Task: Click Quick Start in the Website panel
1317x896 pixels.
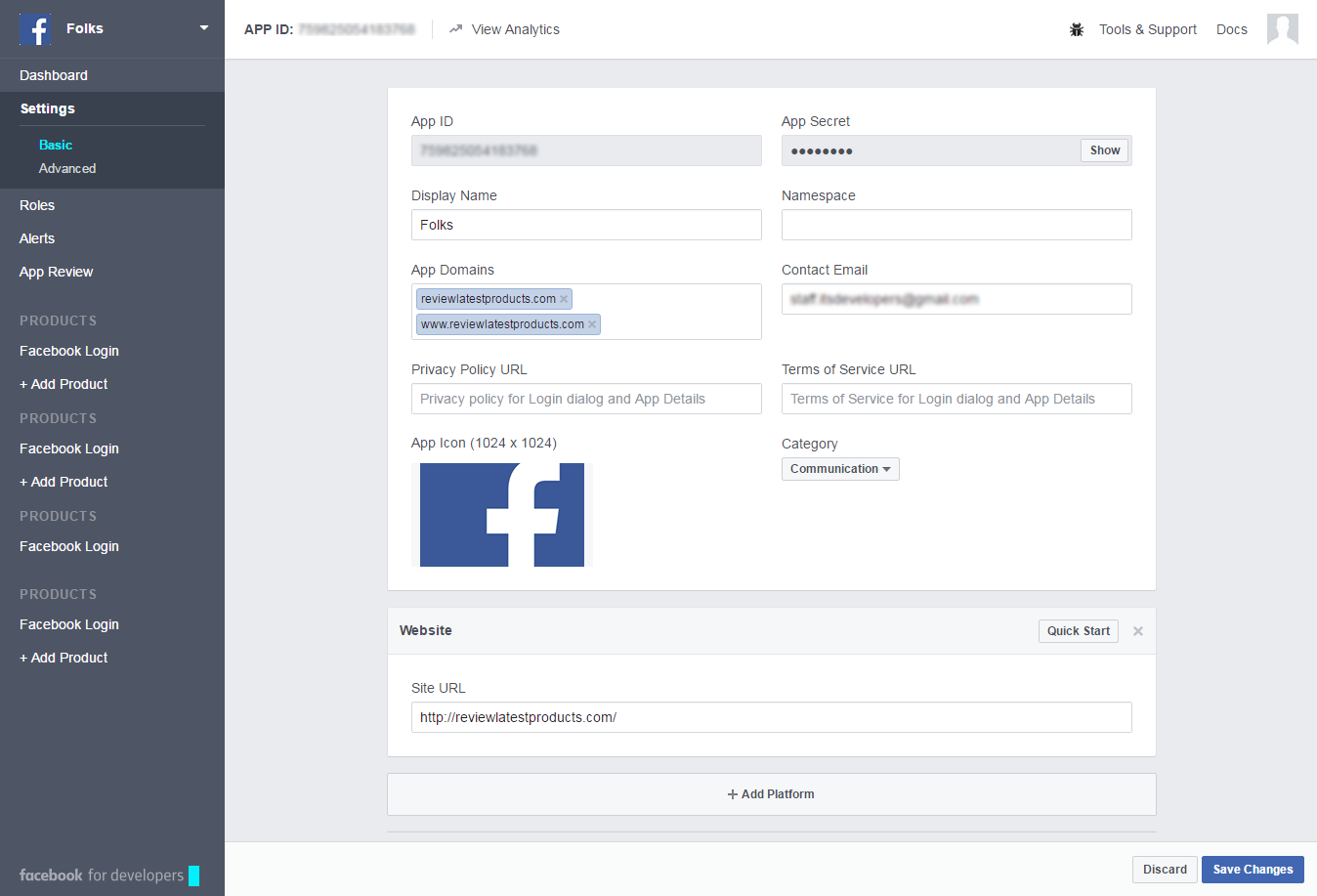Action: 1079,631
